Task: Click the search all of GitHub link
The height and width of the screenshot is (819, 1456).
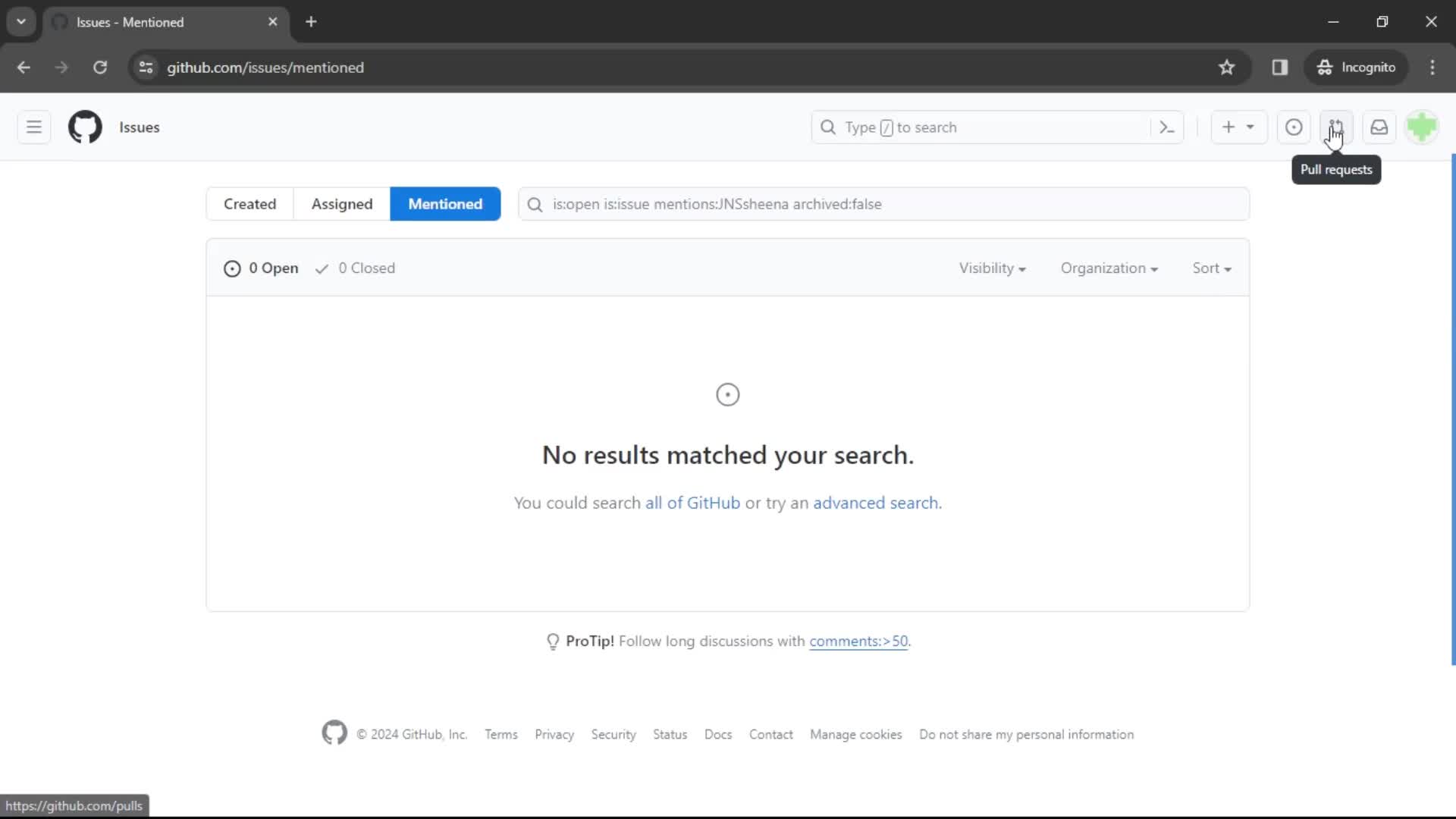Action: click(692, 502)
